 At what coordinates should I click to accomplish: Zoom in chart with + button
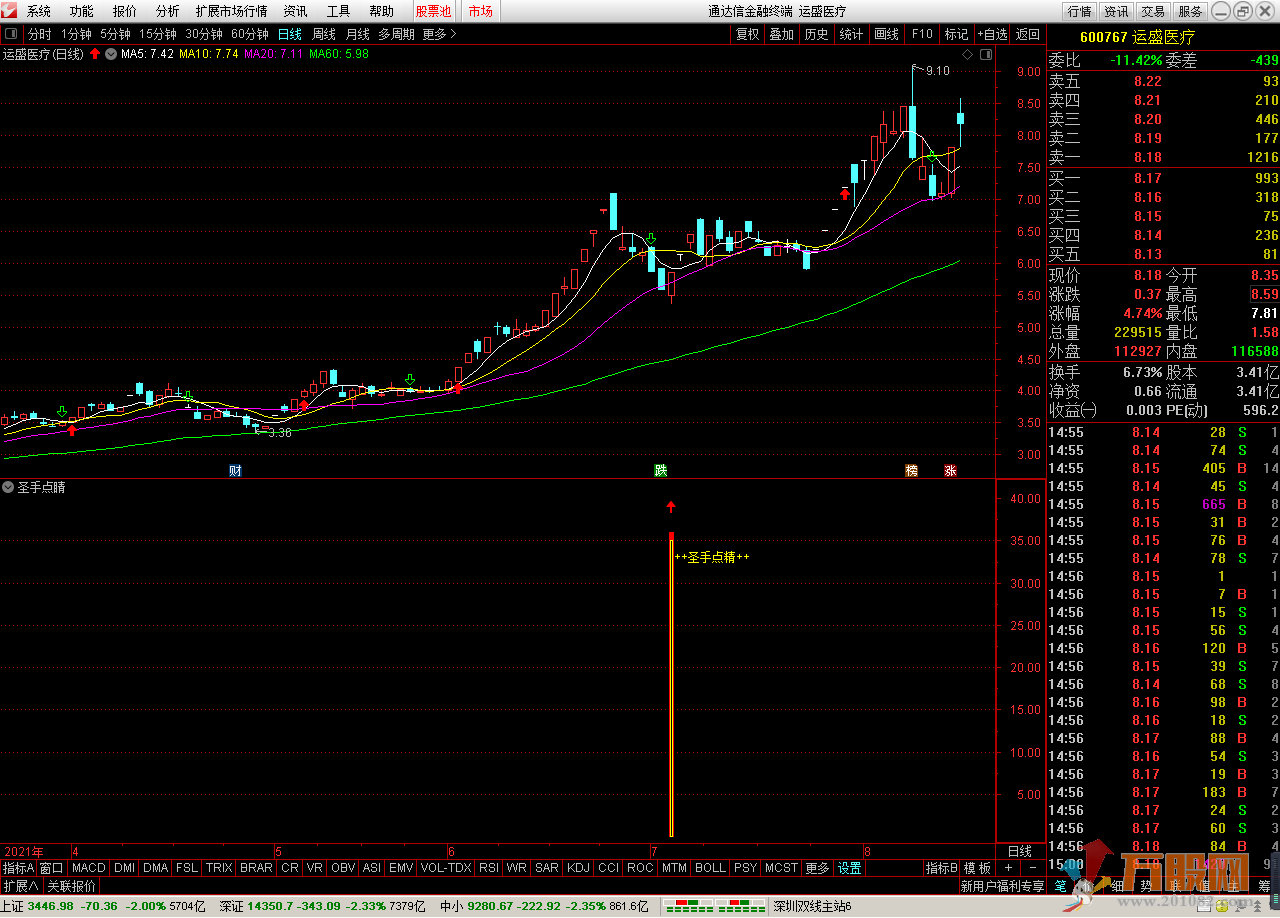click(x=1008, y=868)
